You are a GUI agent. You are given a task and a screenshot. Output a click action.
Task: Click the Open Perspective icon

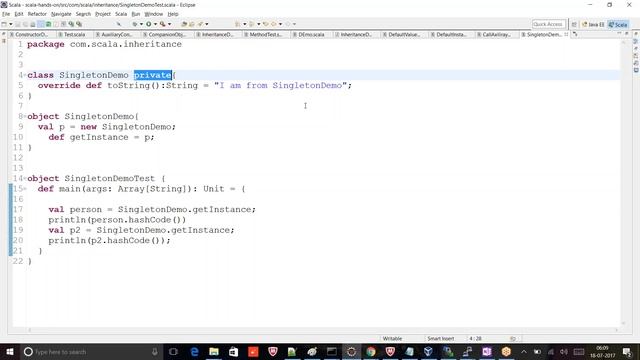point(574,24)
